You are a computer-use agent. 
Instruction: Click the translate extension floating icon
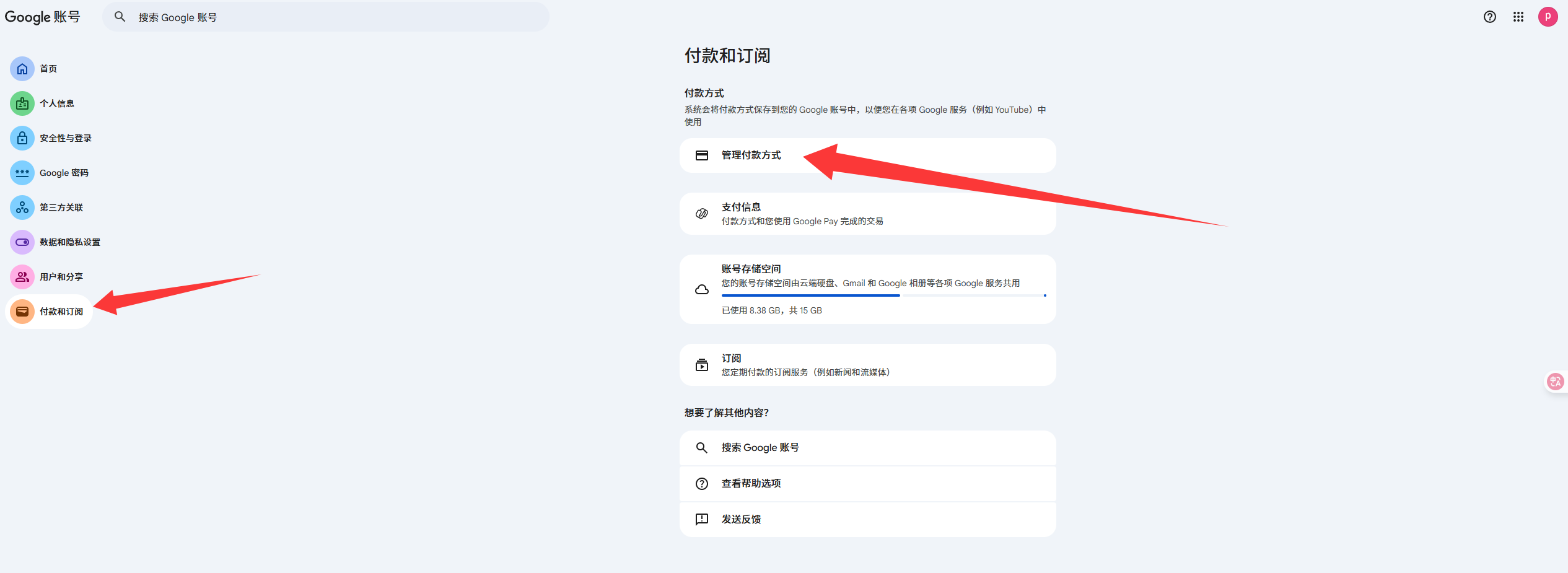[x=1556, y=382]
